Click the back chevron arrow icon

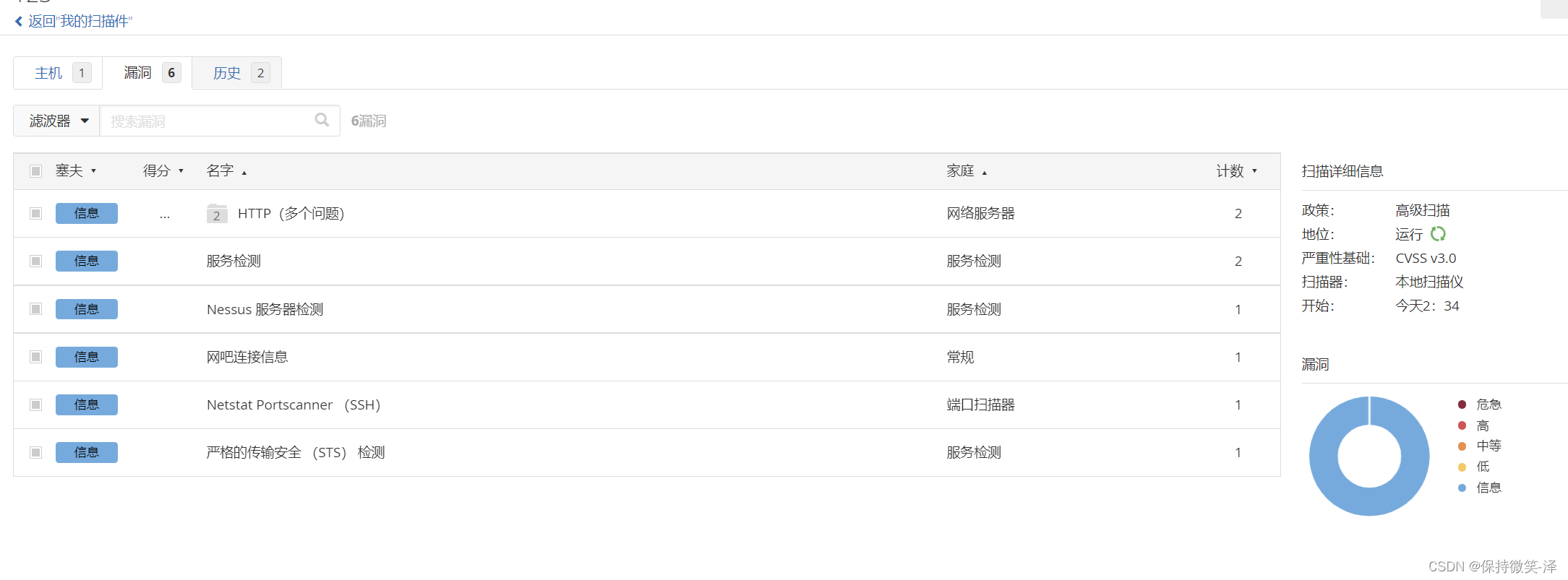click(19, 22)
